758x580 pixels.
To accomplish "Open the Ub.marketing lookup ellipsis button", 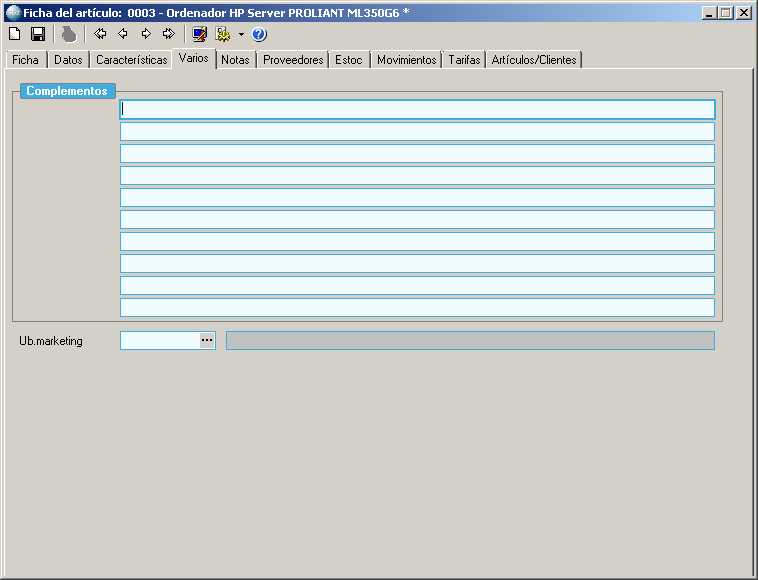I will point(207,341).
